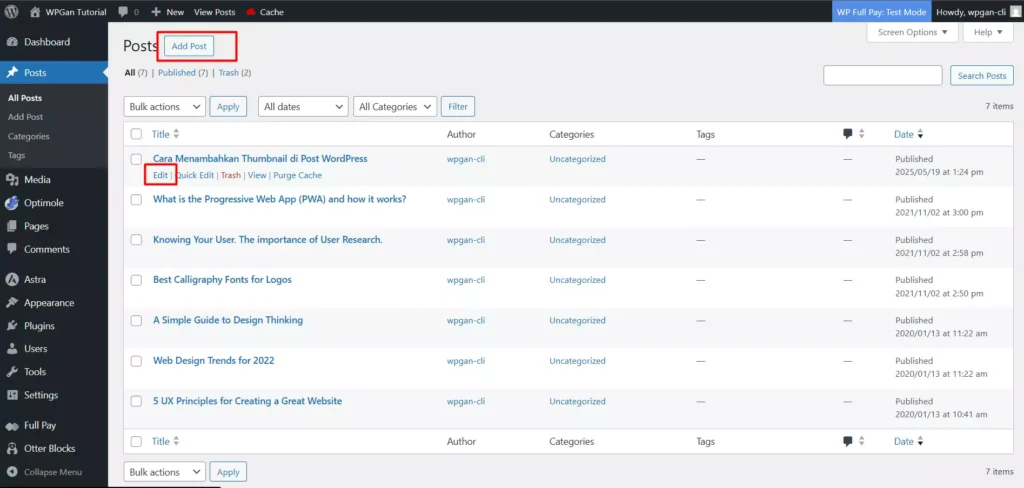
Task: Click the Add Post button beside heading
Action: click(189, 46)
